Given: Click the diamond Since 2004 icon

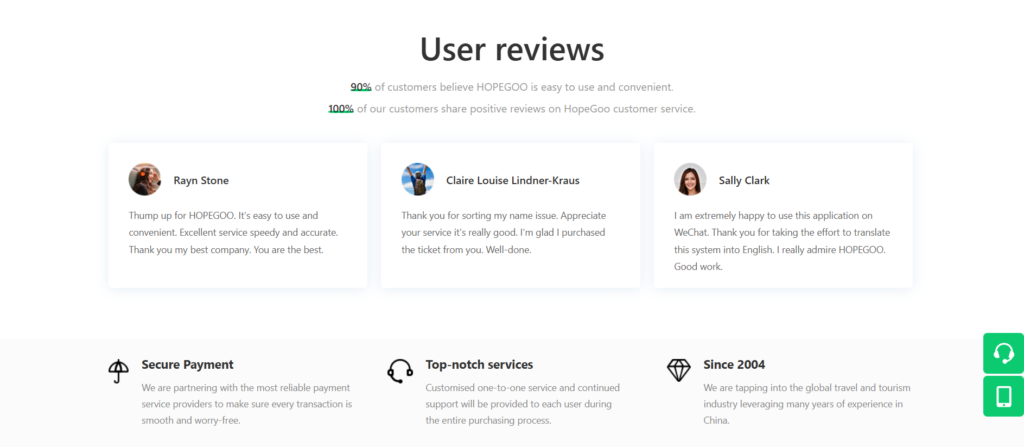Looking at the screenshot, I should point(679,370).
